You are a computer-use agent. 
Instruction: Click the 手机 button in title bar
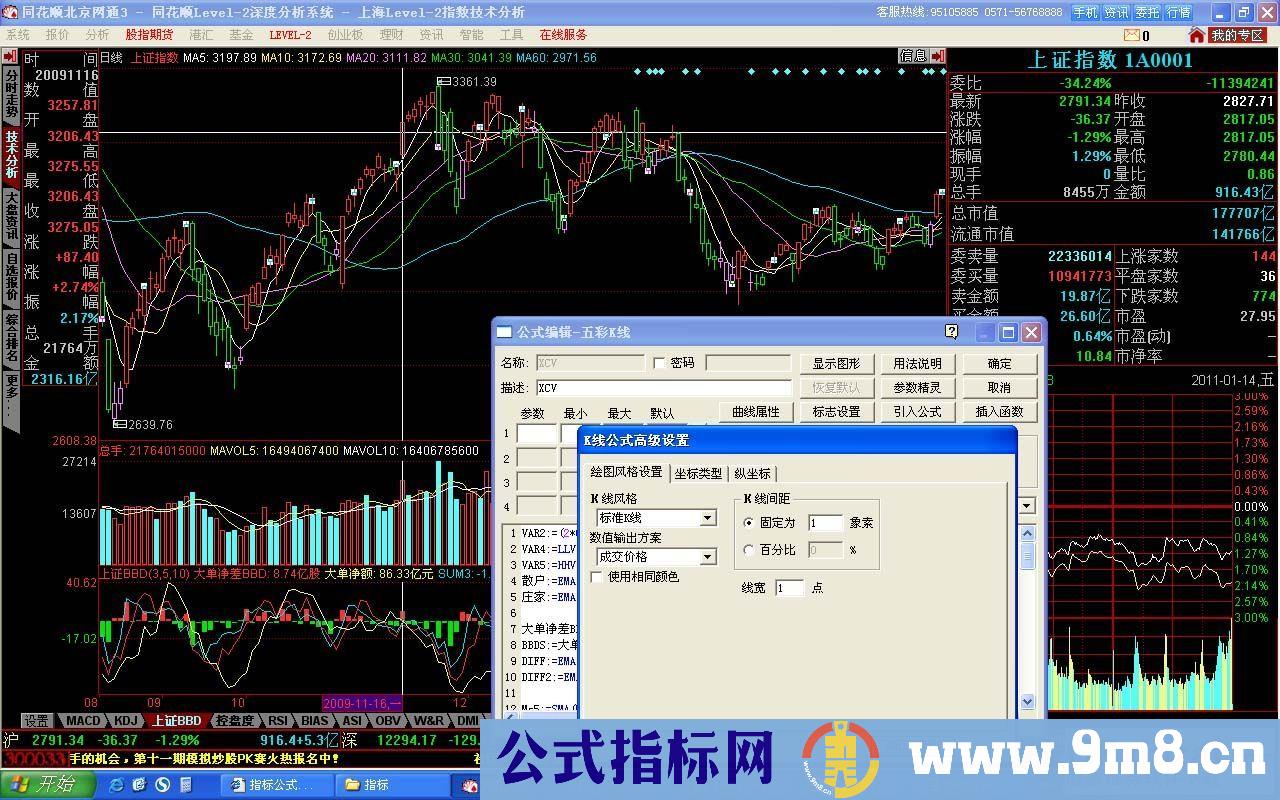click(x=1085, y=12)
